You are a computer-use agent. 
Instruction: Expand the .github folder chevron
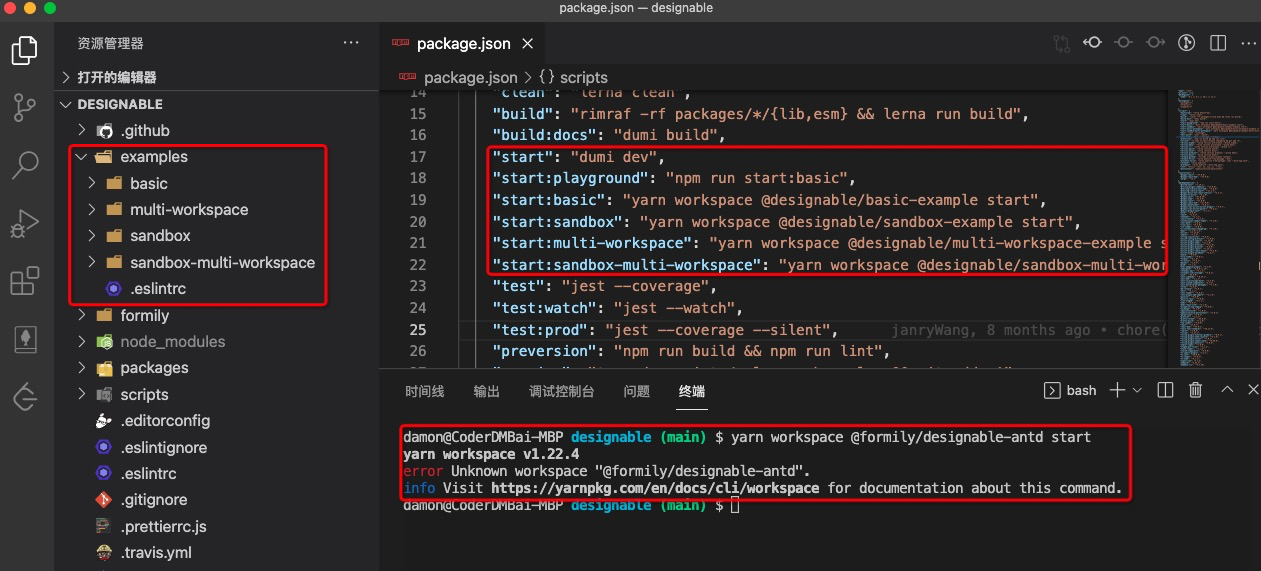82,131
